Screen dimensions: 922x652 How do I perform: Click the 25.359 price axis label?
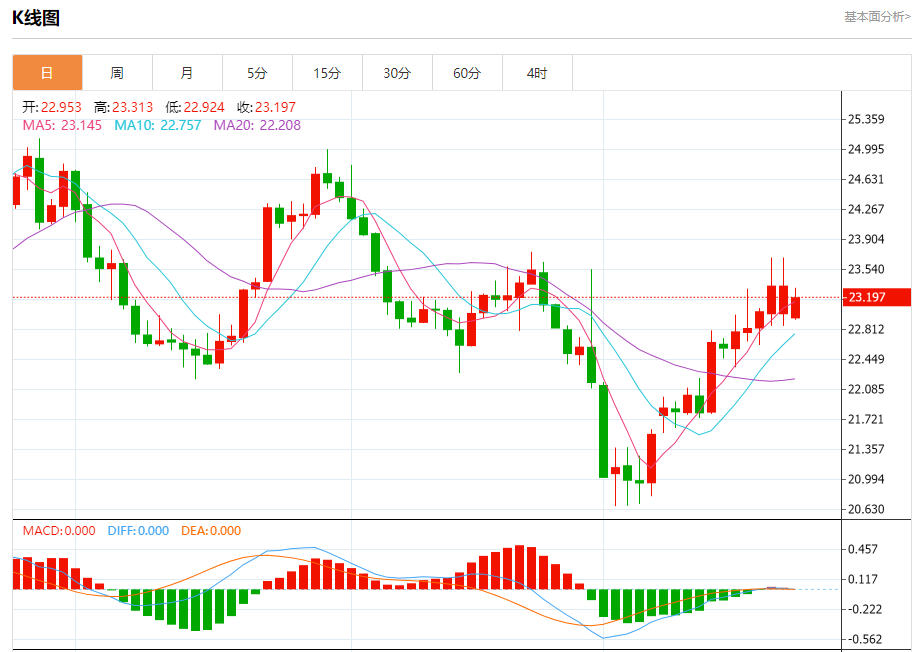coord(866,119)
